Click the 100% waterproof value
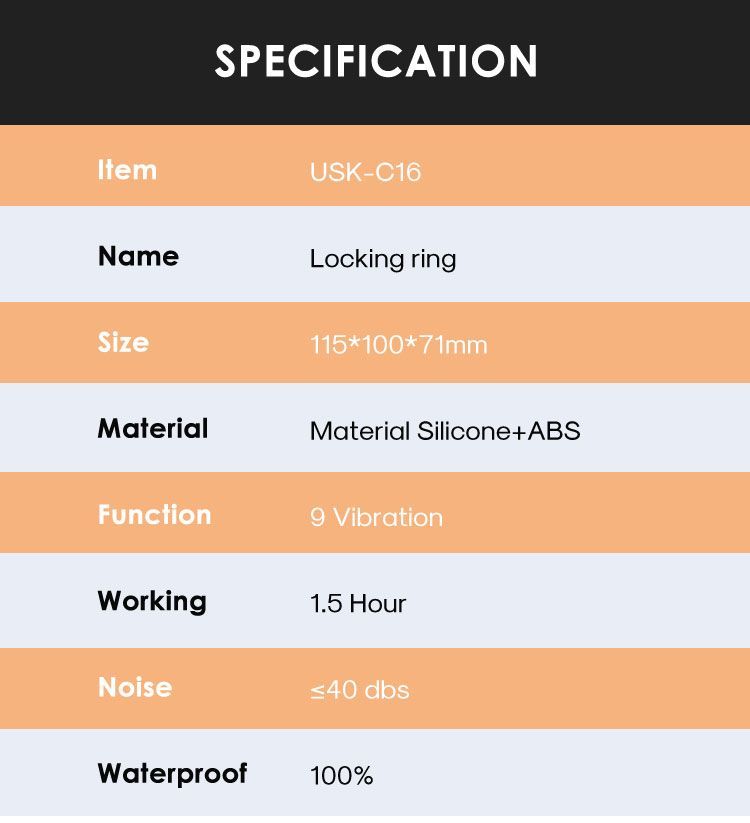750x823 pixels. pos(341,776)
